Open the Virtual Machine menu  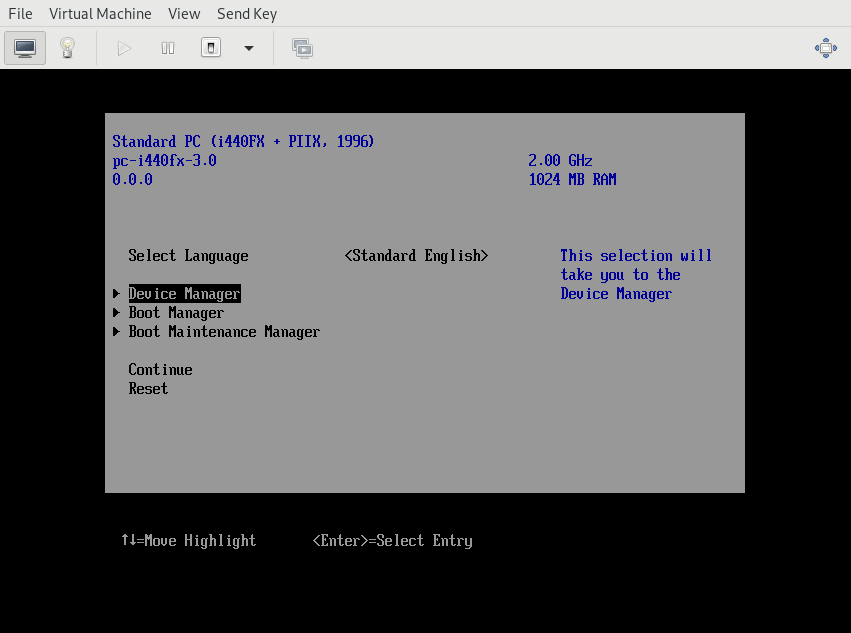[100, 14]
